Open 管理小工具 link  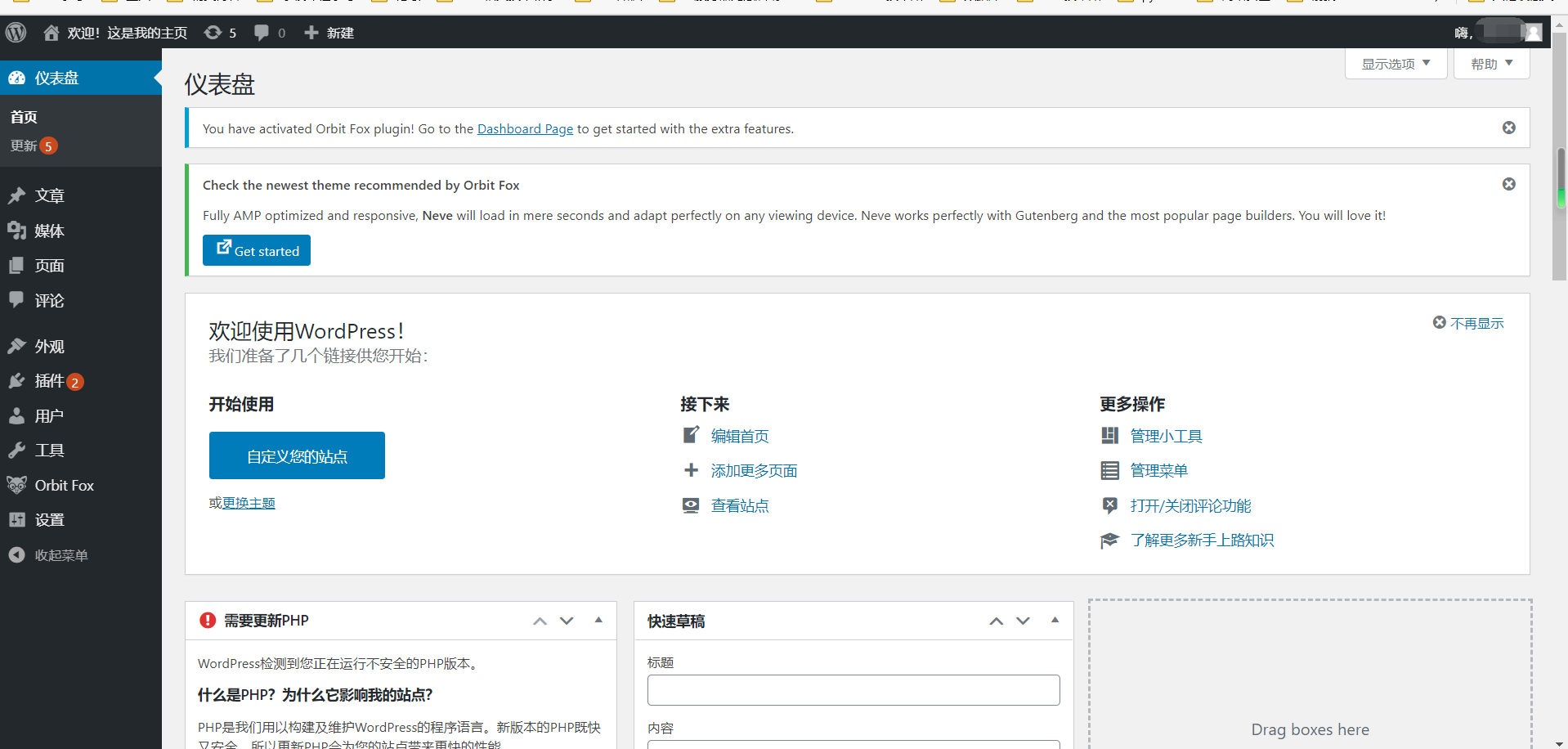(1167, 436)
